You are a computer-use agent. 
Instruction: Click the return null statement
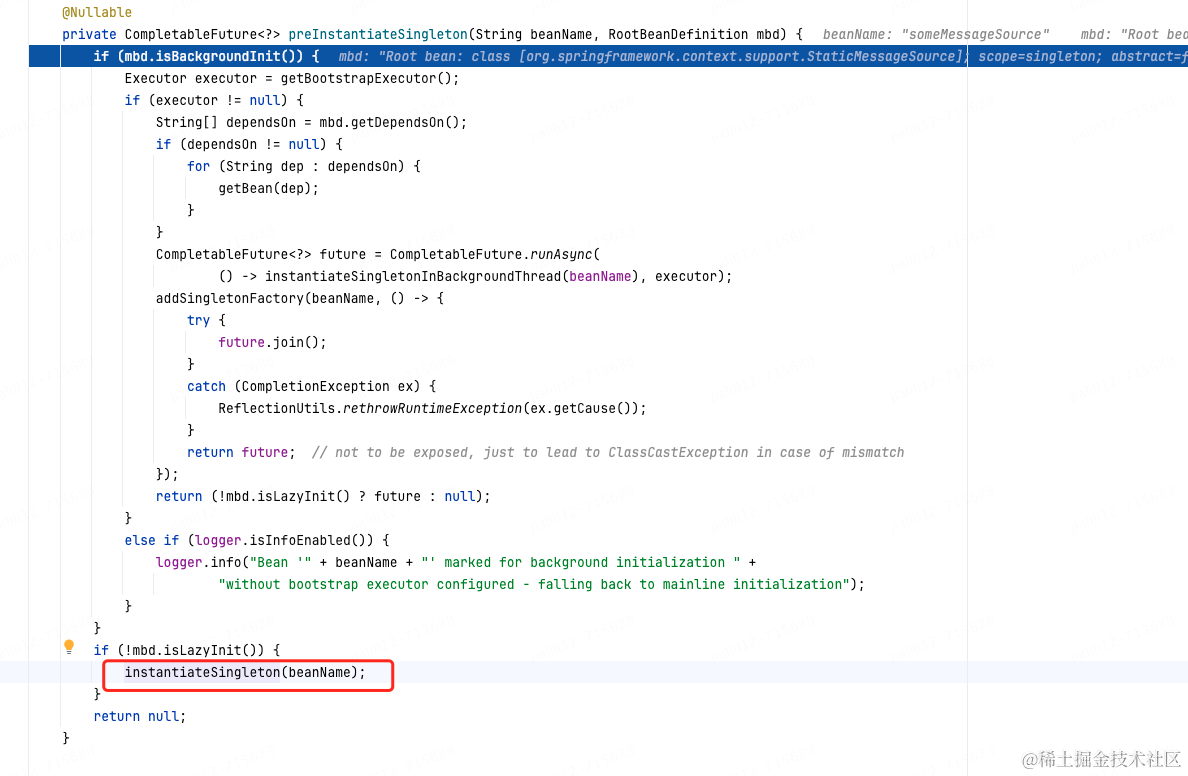coord(139,716)
